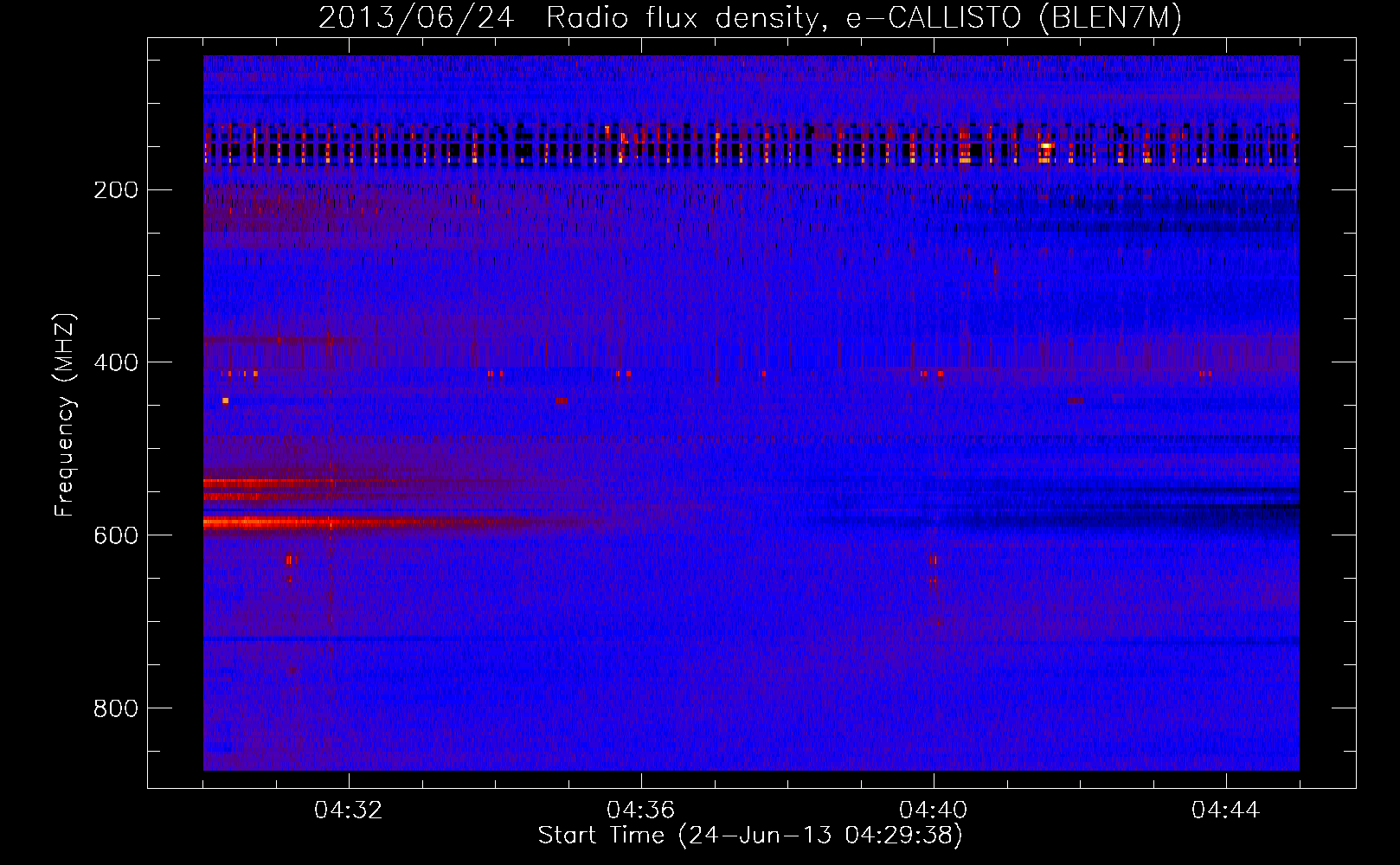Screen dimensions: 1400x865
Task: Click the 04:36 time tick label
Action: click(x=641, y=811)
